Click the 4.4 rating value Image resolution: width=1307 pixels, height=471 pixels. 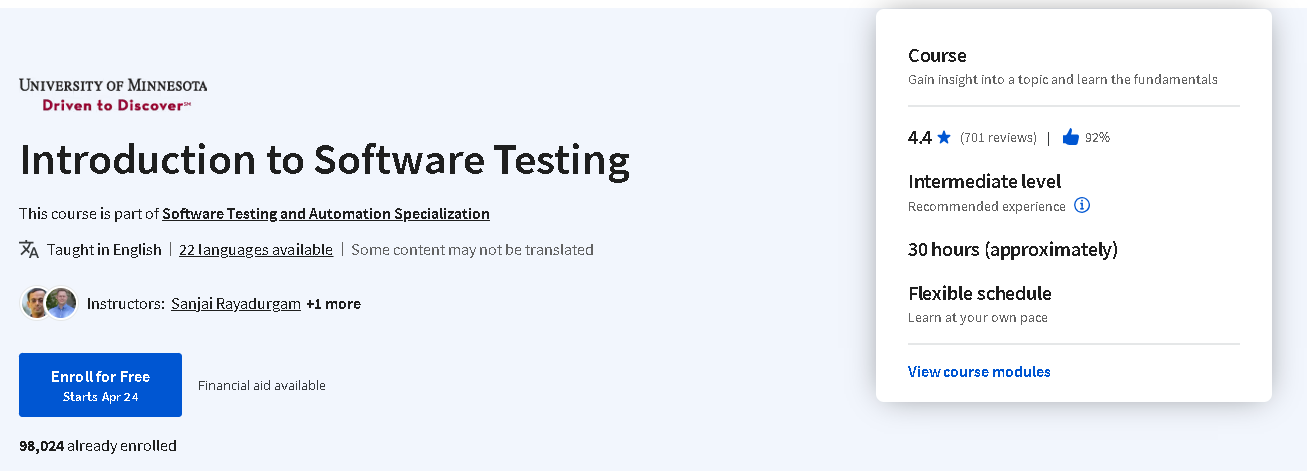pos(920,137)
